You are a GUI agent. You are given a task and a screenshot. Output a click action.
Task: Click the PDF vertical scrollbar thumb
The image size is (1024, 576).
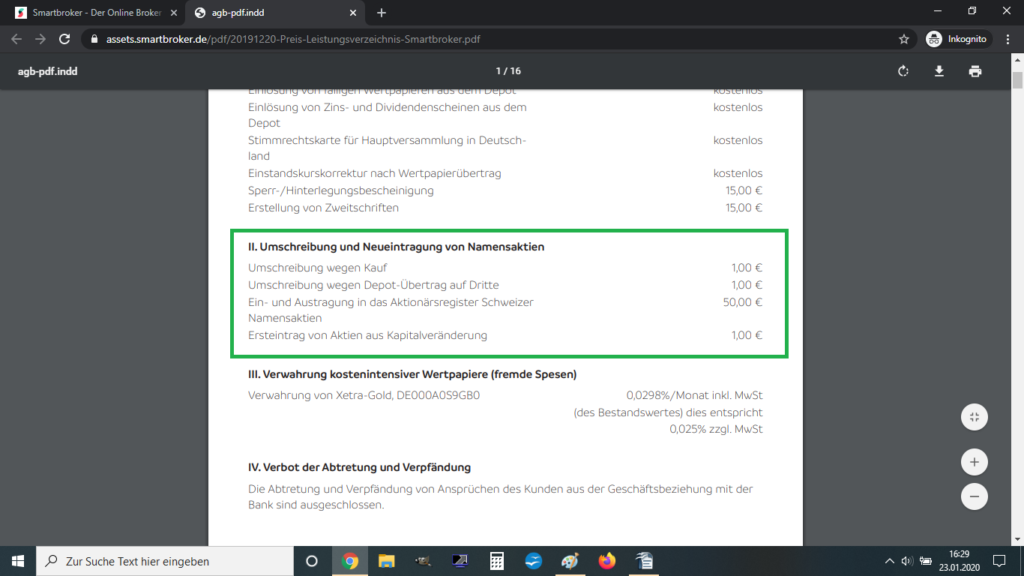click(x=1017, y=80)
